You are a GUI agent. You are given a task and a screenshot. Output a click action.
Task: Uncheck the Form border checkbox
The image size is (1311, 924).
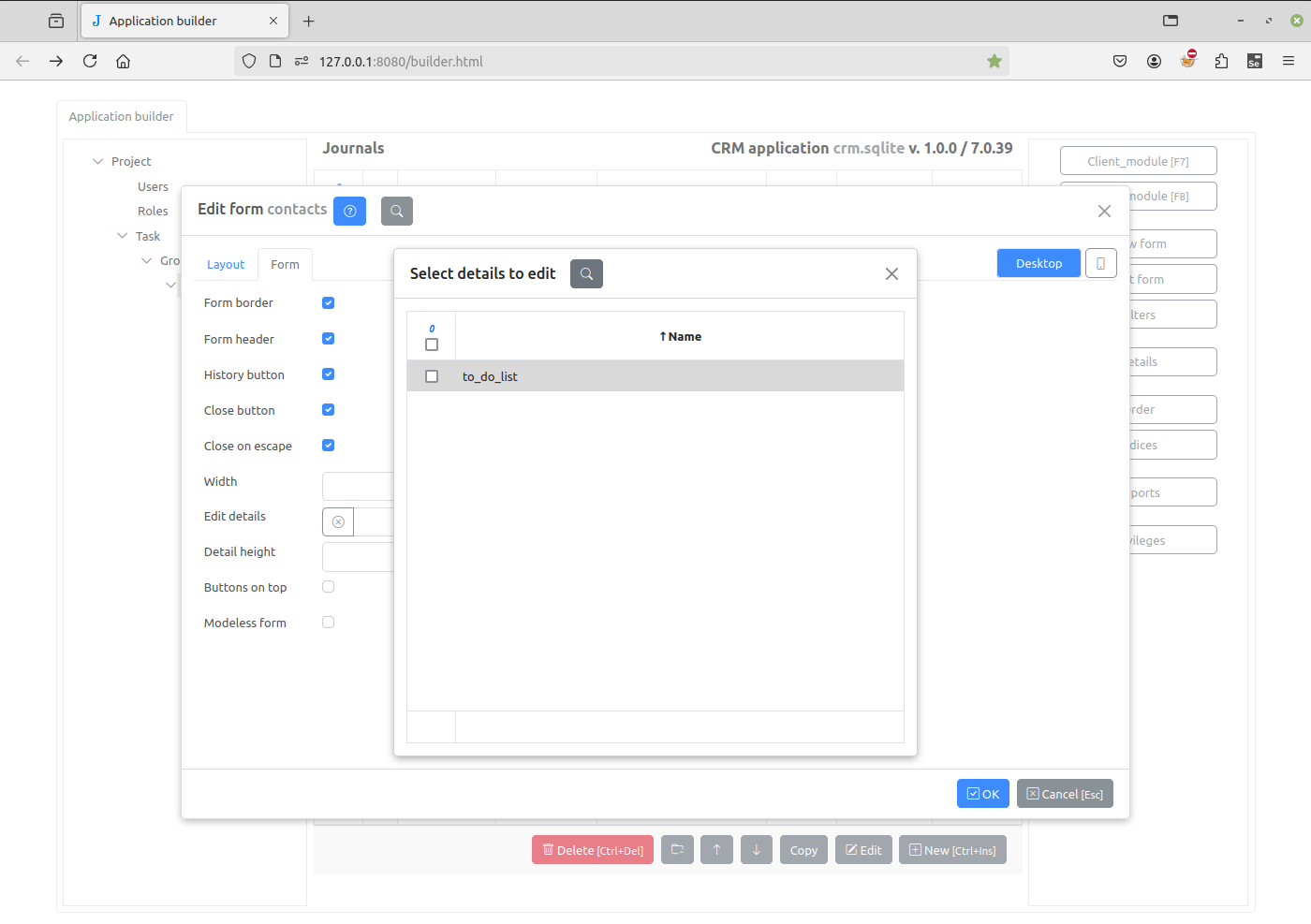328,302
